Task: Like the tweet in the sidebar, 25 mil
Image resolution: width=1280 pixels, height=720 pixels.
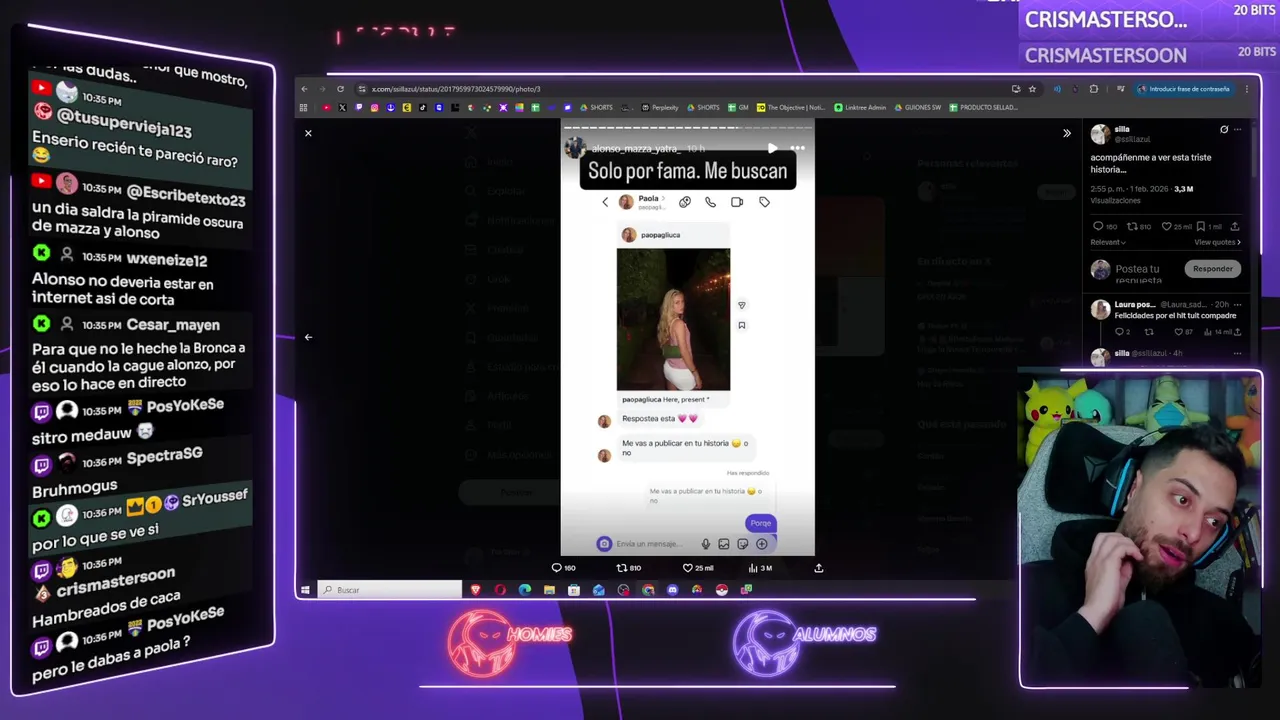Action: click(1177, 227)
